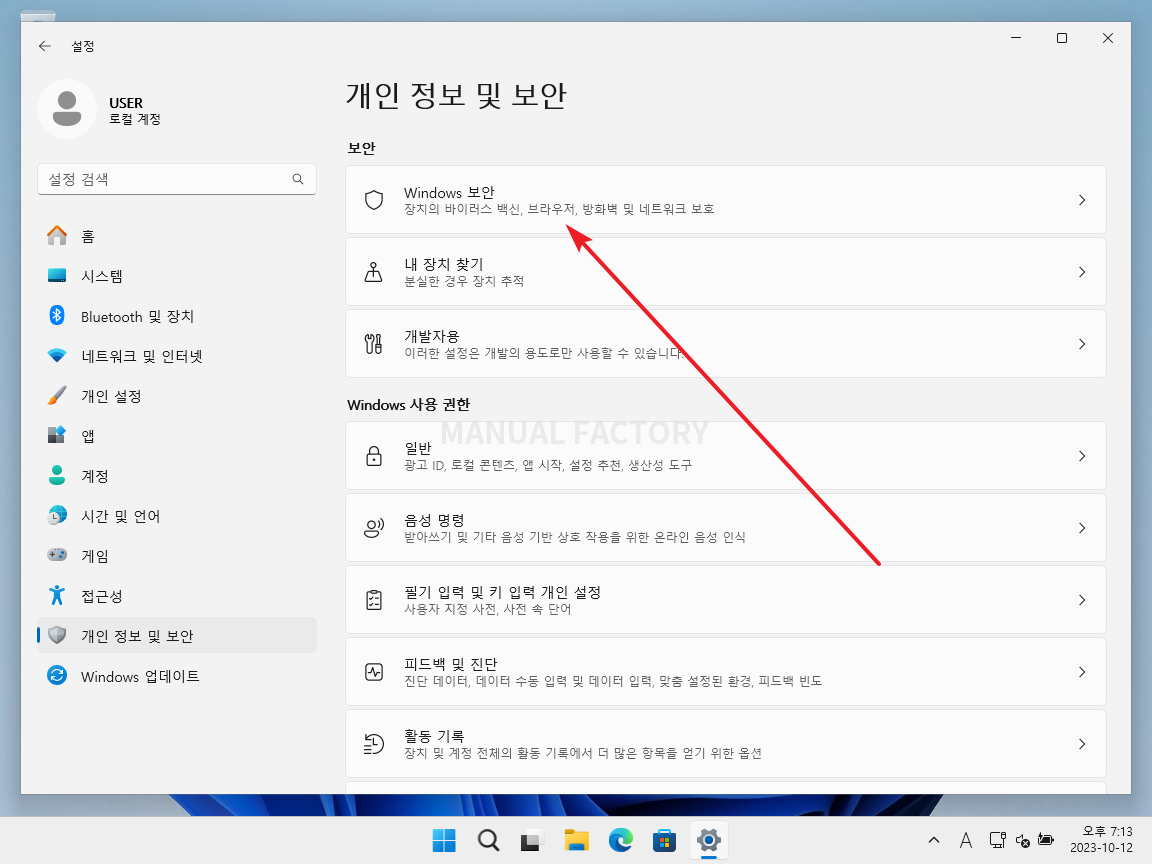Click the 개인 정보 및 보안 shield icon
This screenshot has width=1152, height=864.
[x=57, y=636]
